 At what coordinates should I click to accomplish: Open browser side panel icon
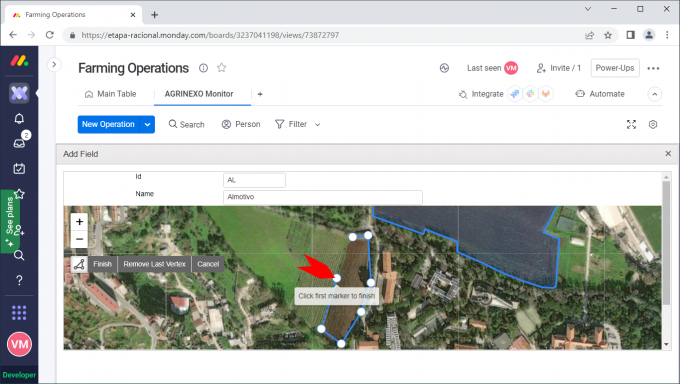[x=631, y=35]
